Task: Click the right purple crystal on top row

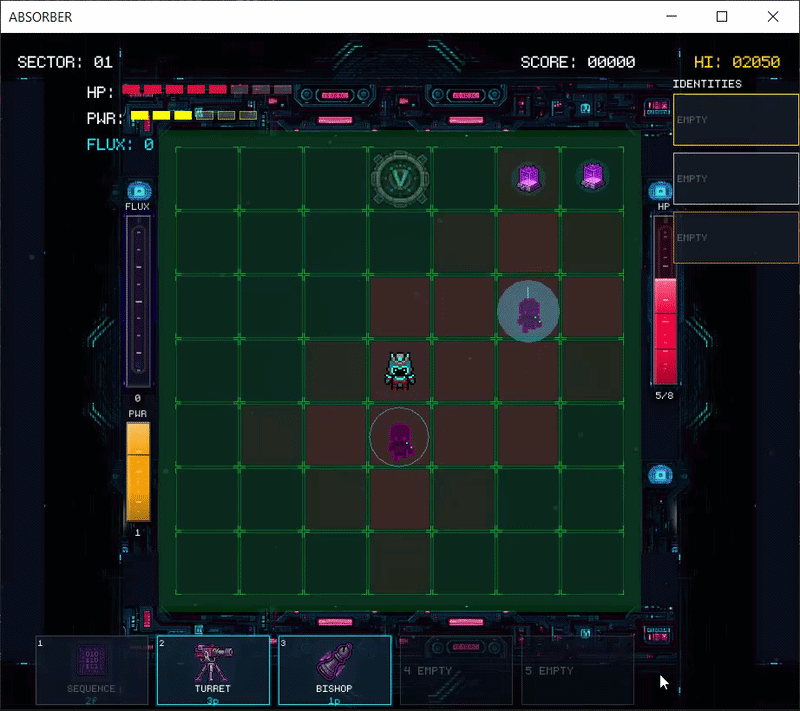Action: click(593, 176)
